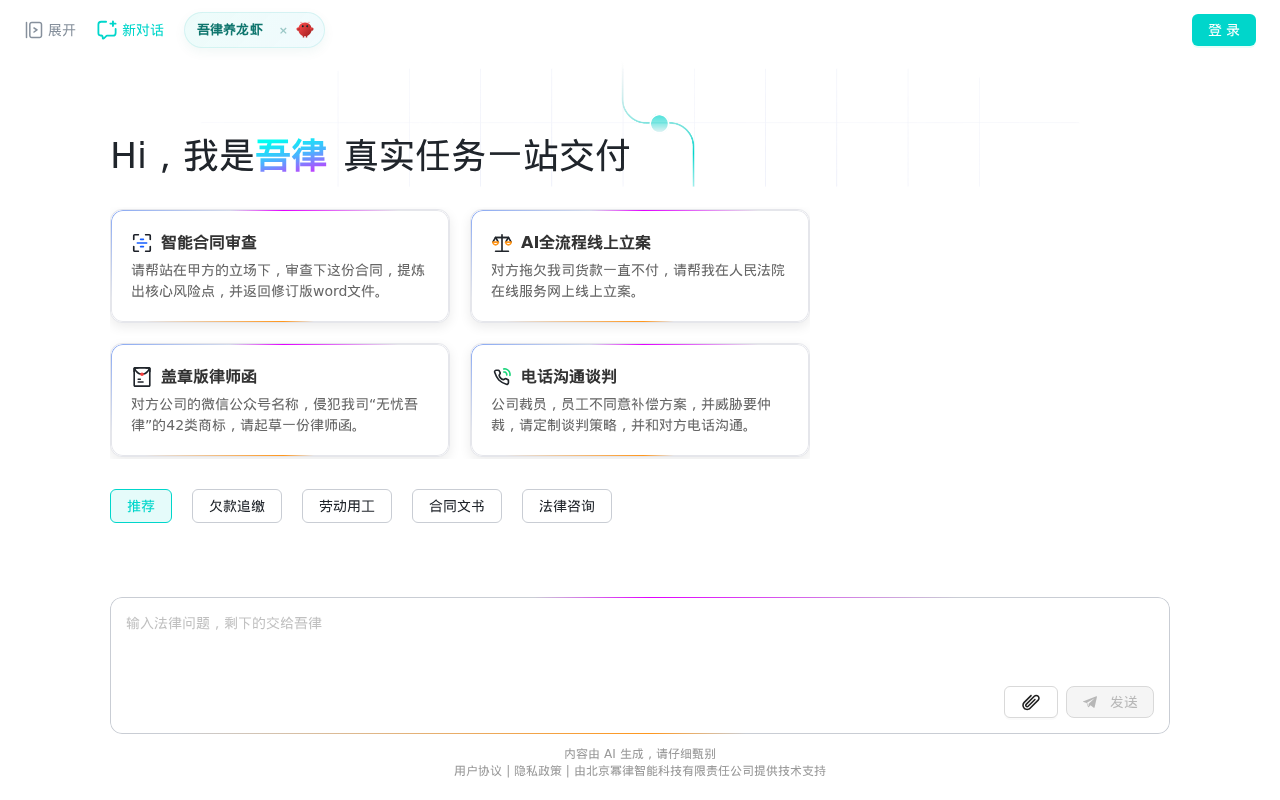The height and width of the screenshot is (800, 1280).
Task: Select the 电话沟通谈判 card title
Action: 569,377
